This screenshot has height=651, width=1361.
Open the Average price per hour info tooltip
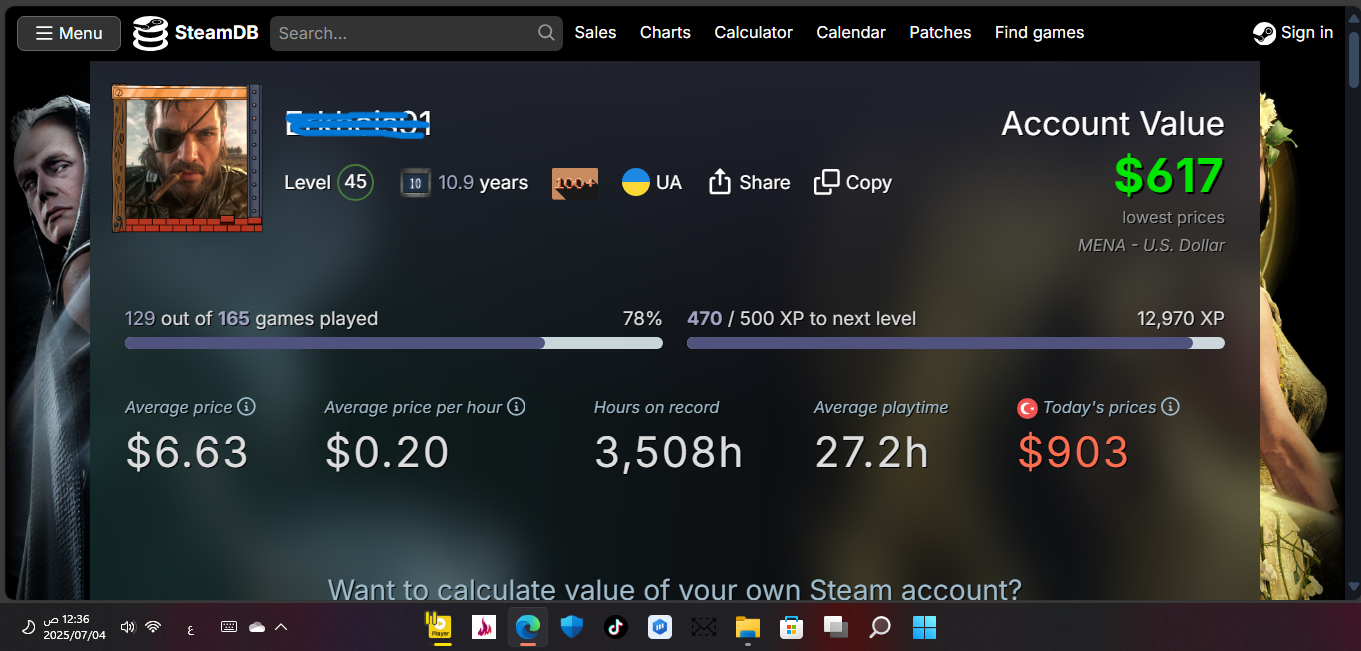point(516,406)
